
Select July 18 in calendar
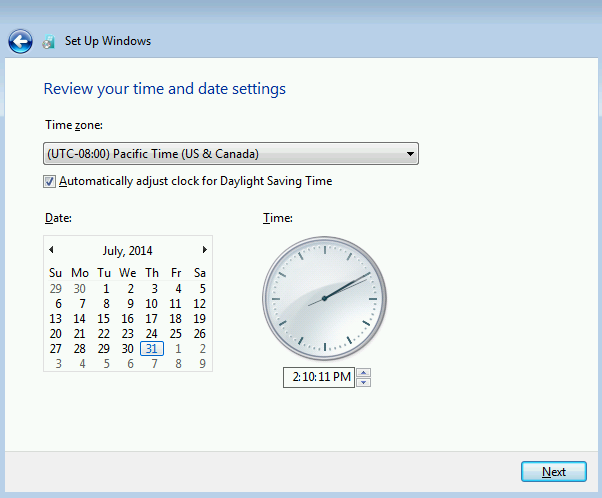pyautogui.click(x=175, y=319)
